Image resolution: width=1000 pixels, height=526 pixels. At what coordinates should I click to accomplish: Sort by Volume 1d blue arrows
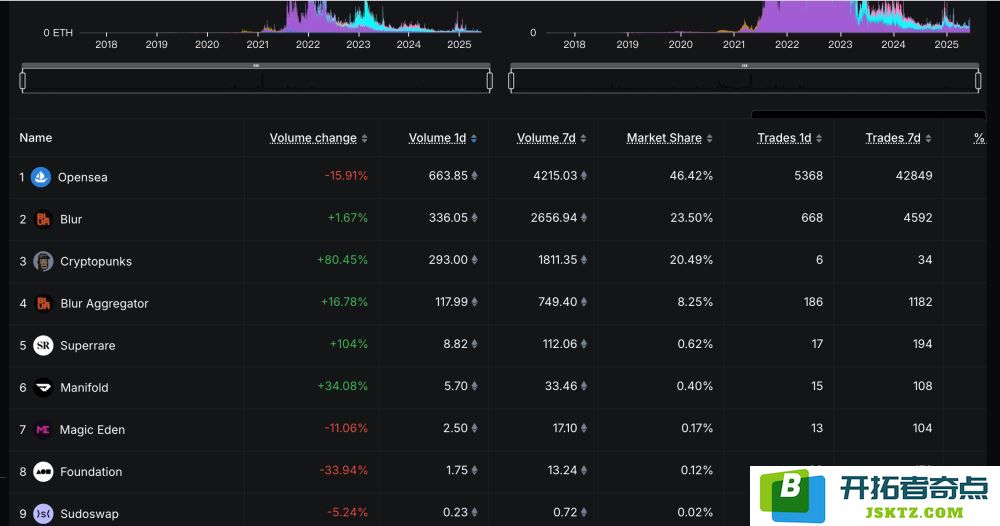coord(473,138)
